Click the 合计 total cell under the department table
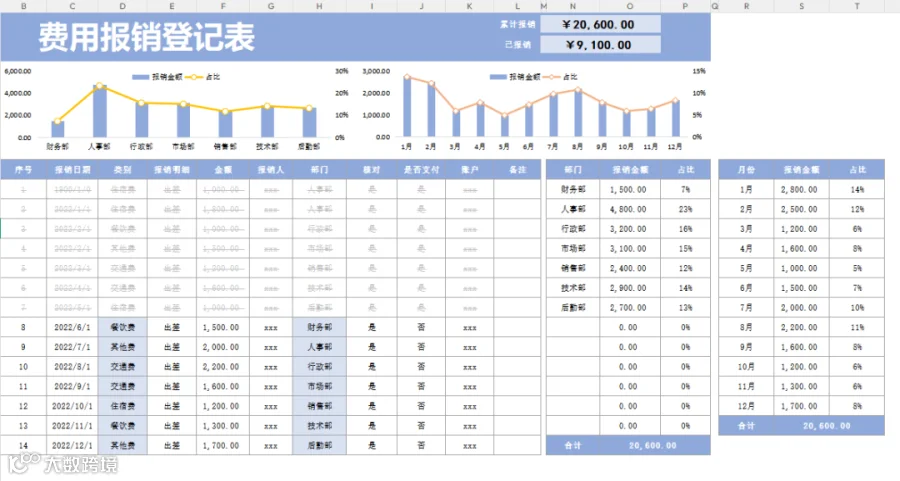 573,445
